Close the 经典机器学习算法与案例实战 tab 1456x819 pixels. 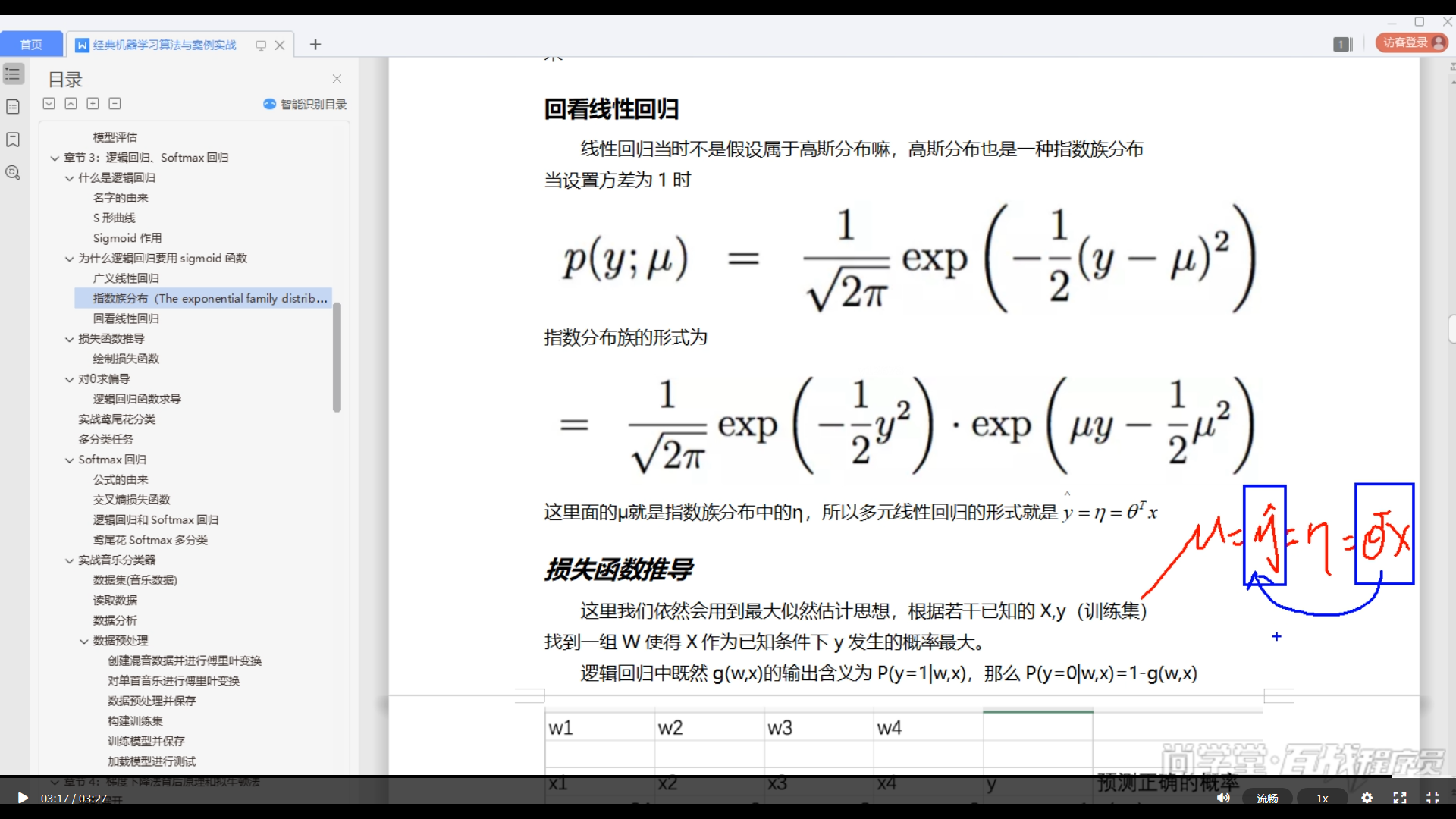280,45
